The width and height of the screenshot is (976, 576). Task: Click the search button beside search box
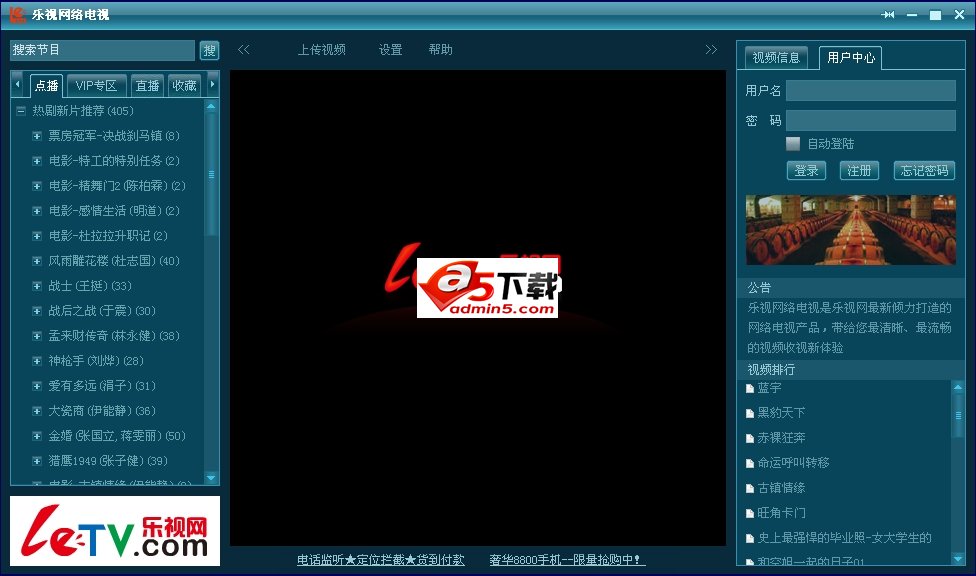(209, 50)
